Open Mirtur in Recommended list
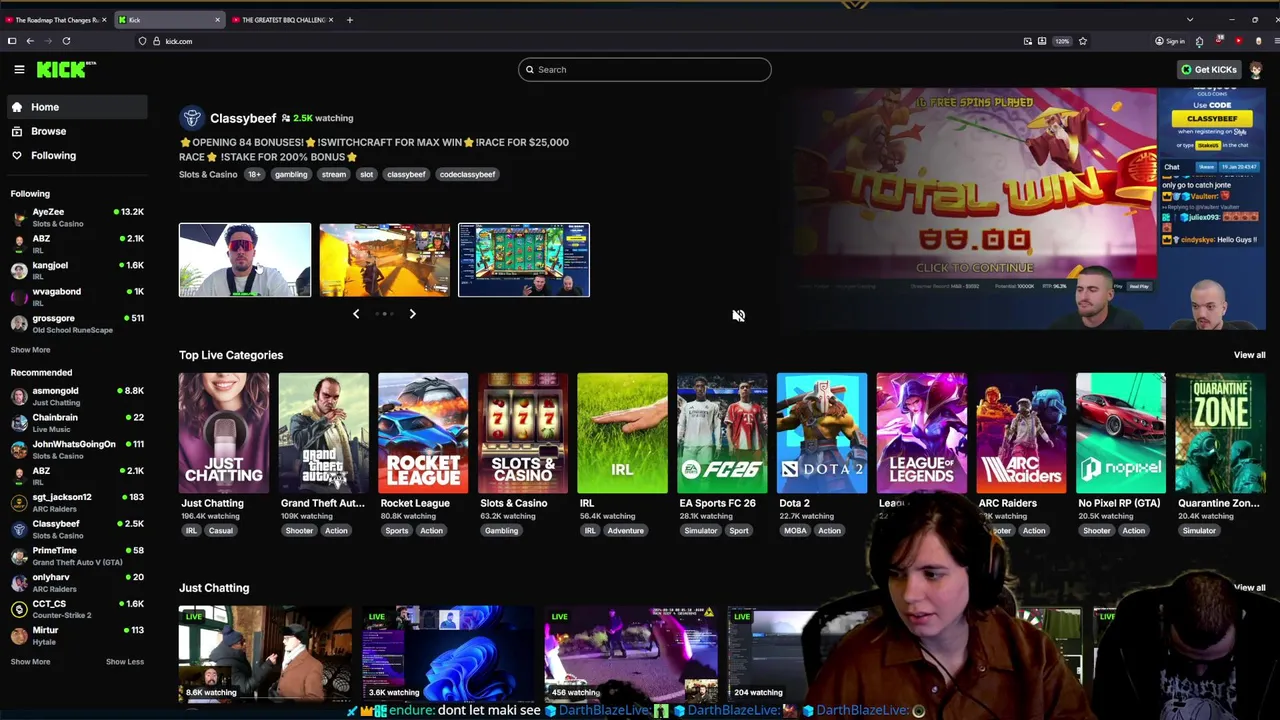Viewport: 1280px width, 720px height. (77, 635)
